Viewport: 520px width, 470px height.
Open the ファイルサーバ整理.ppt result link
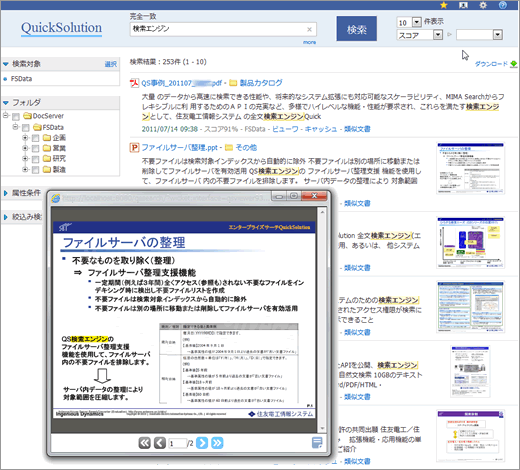[x=179, y=147]
